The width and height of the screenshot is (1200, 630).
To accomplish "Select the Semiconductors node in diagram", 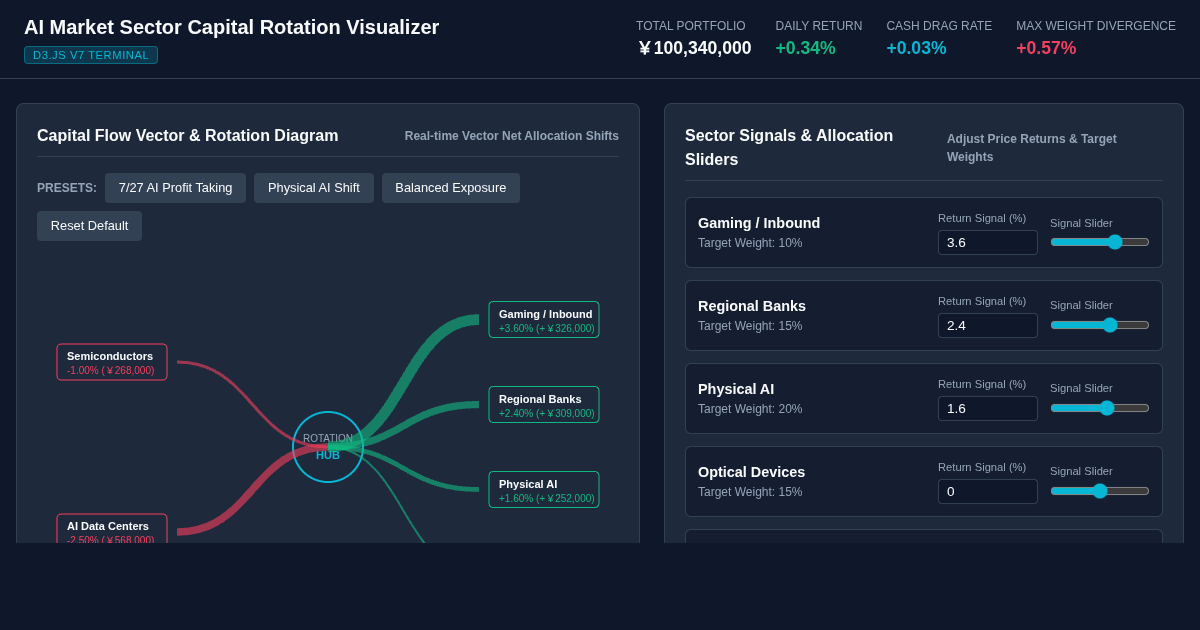I will [112, 362].
